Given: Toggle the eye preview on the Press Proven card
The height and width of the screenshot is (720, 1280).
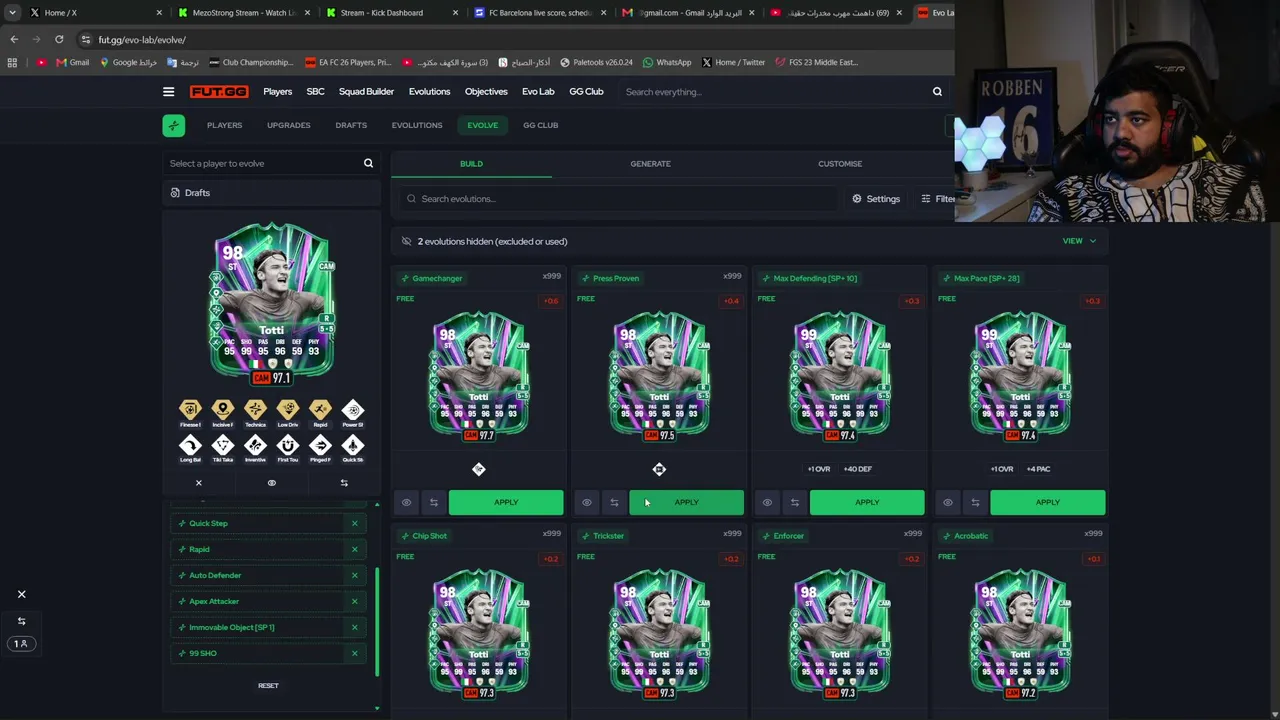Looking at the screenshot, I should [587, 502].
